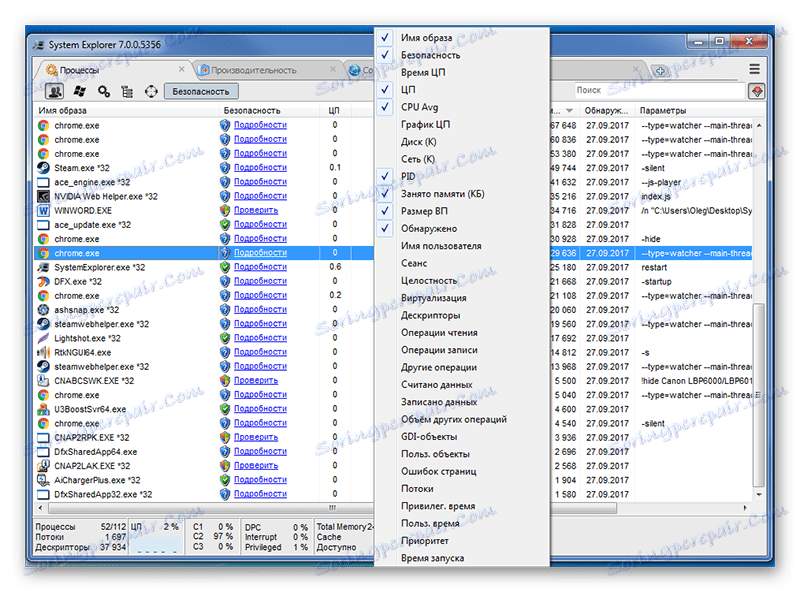Click the Windows logo toolbar icon

click(80, 91)
